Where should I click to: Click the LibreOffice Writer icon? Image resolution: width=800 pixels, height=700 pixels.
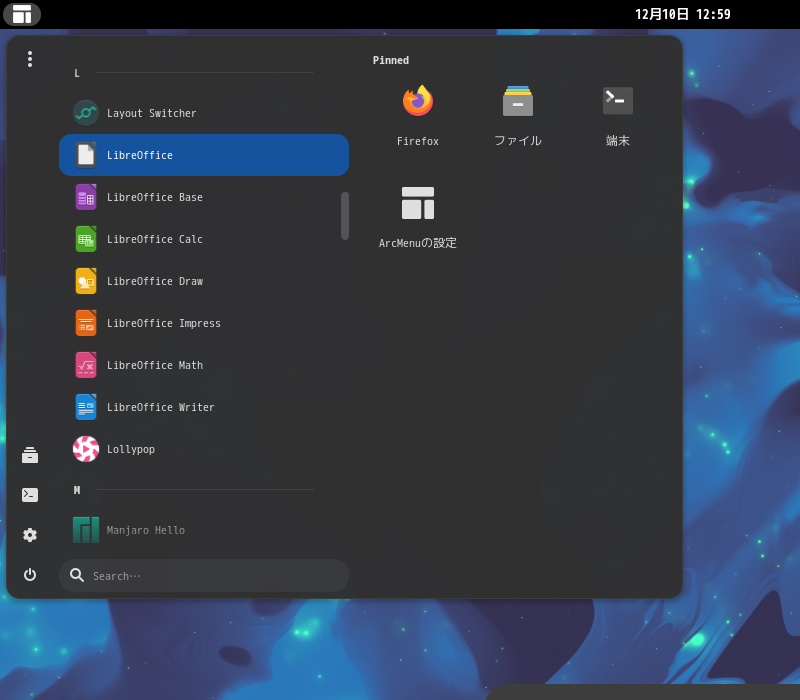pyautogui.click(x=86, y=407)
